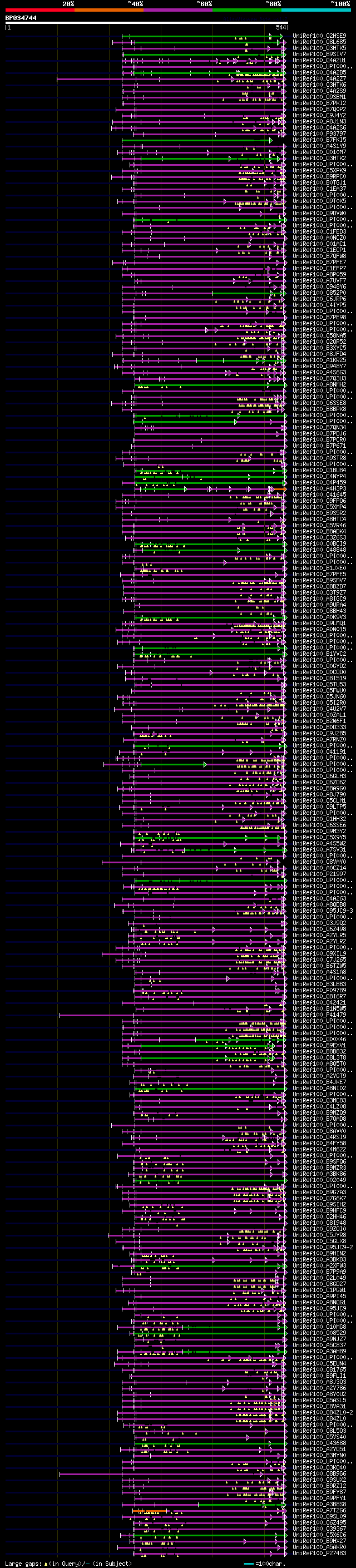356x1568 pixels.
Task: Select hit label UniRef100_Q6SSE6
Action: [x=319, y=825]
